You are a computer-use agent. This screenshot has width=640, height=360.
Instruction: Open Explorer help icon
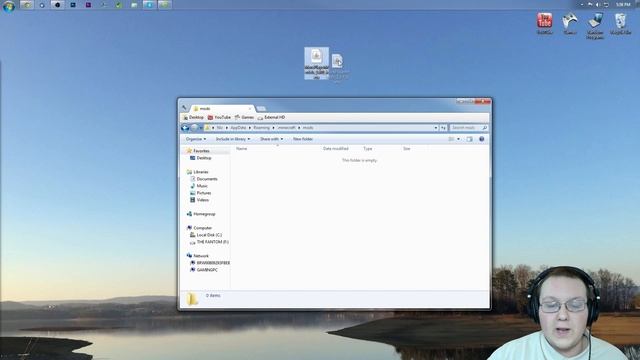coord(482,139)
